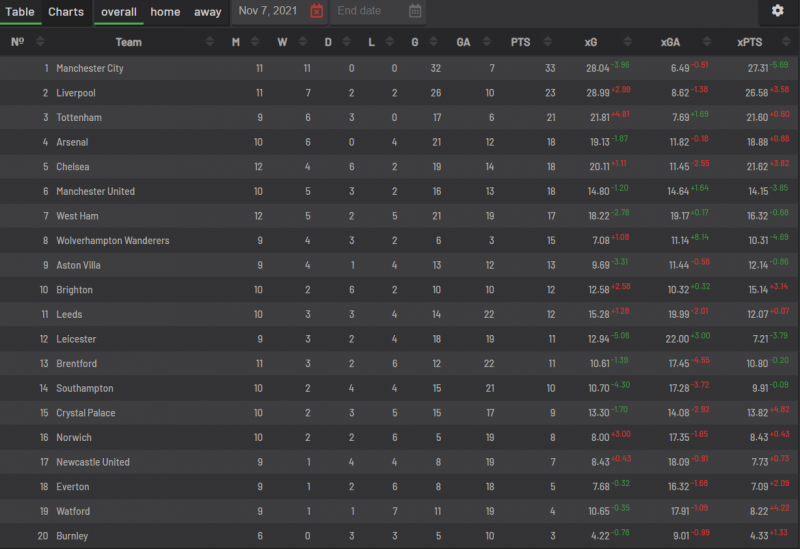Sort table by Team column arrows
This screenshot has height=549, width=800.
tap(210, 42)
